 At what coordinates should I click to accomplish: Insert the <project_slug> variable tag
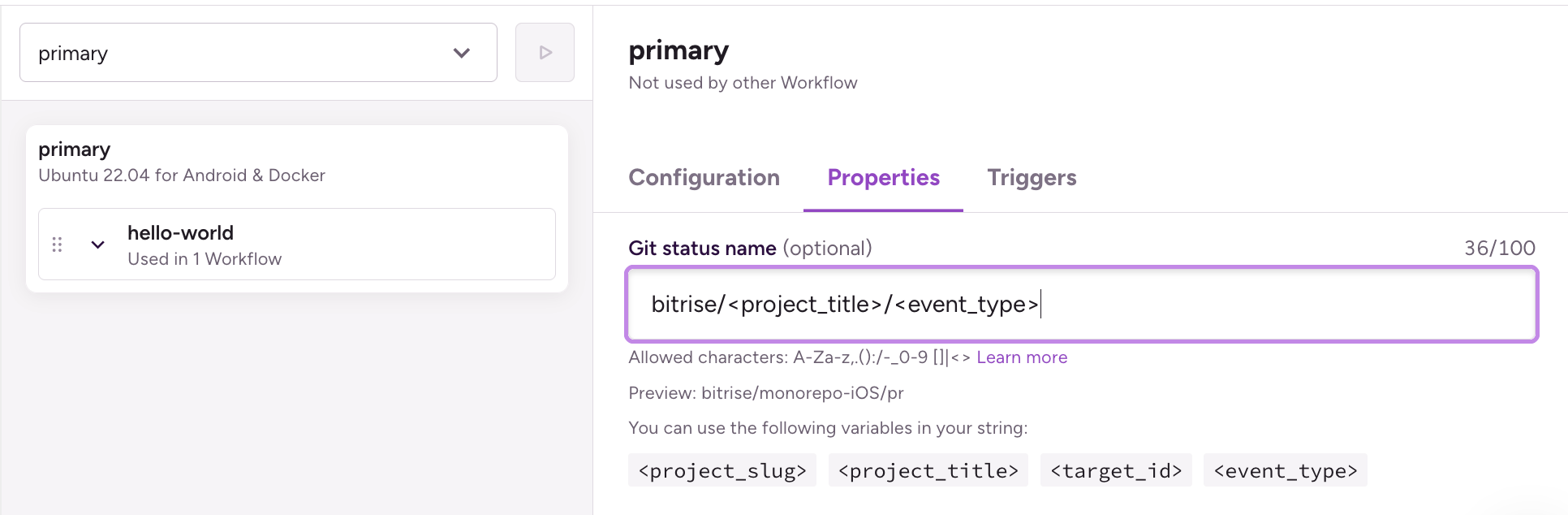pos(722,470)
